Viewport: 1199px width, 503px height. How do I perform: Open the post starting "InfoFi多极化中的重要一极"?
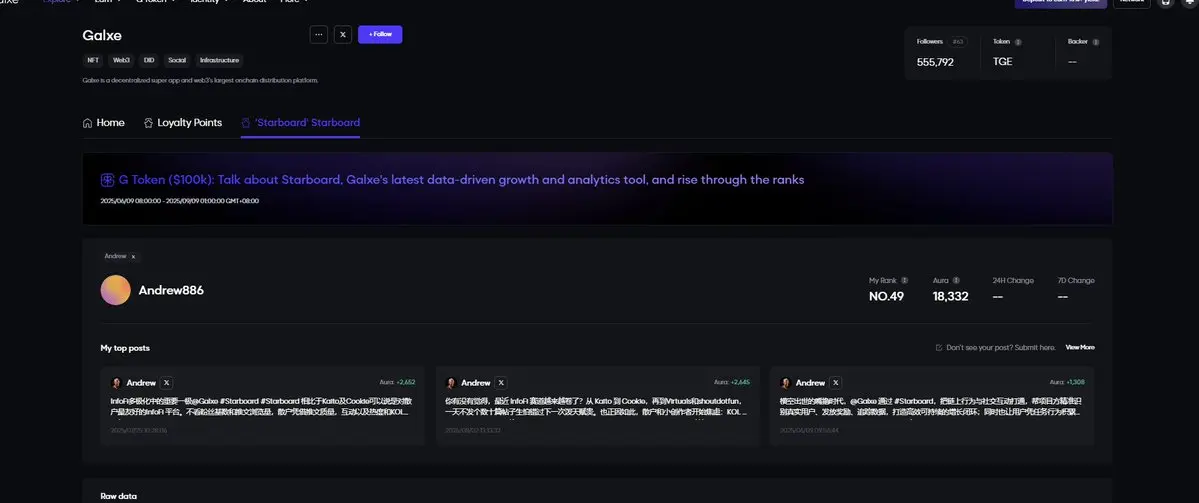[262, 406]
